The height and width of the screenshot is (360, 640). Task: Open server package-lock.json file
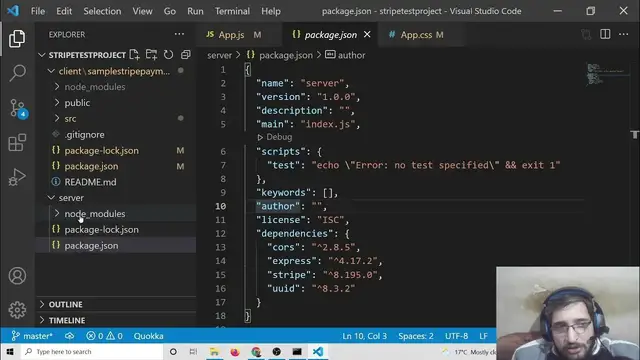[x=101, y=230]
